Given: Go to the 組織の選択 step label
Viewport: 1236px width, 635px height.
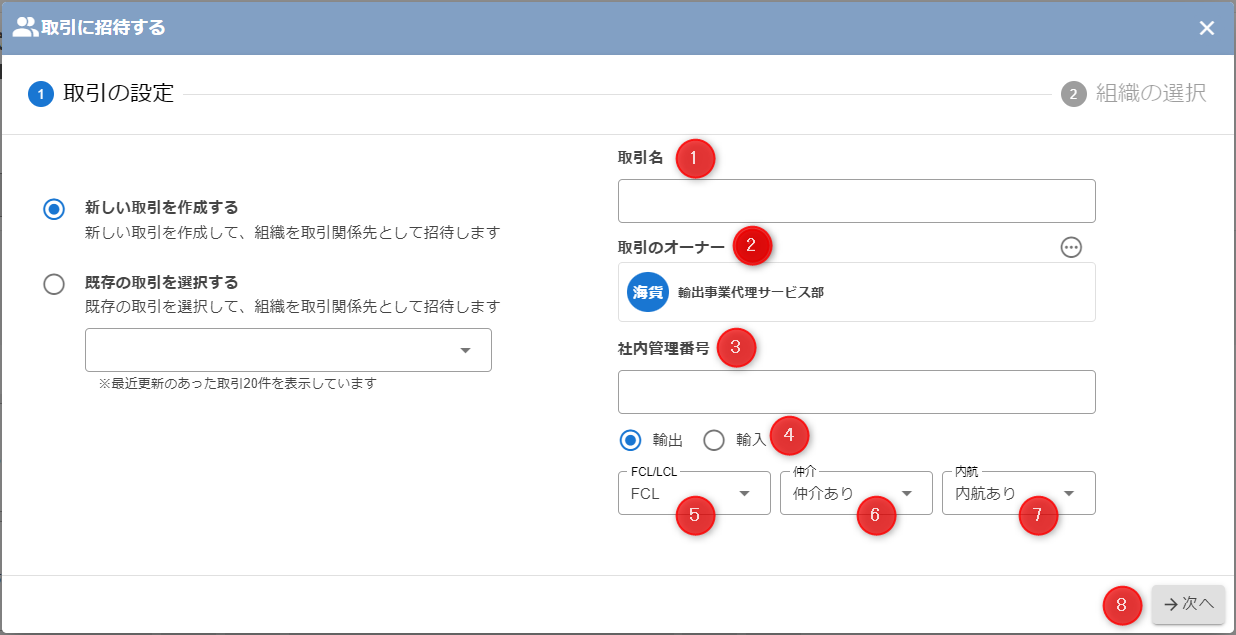Looking at the screenshot, I should click(1150, 94).
